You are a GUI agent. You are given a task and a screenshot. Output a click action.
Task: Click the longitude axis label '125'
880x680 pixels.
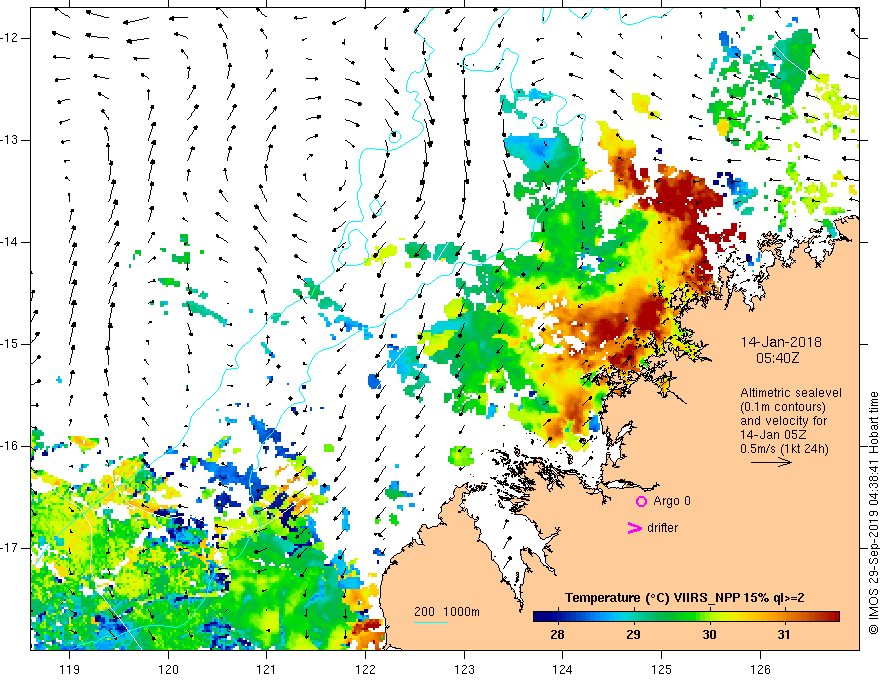tap(662, 669)
